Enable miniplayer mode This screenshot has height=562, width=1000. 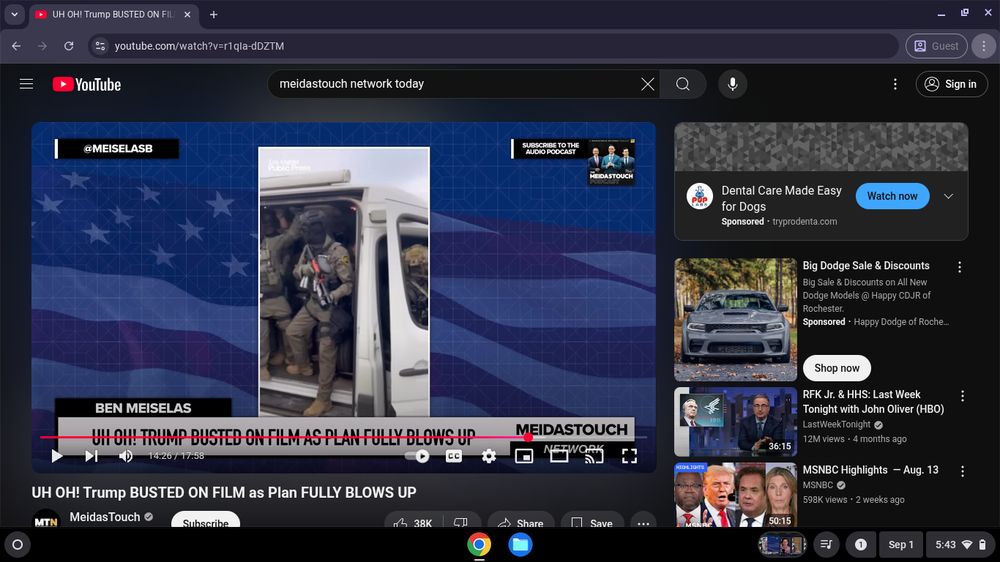pyautogui.click(x=524, y=455)
